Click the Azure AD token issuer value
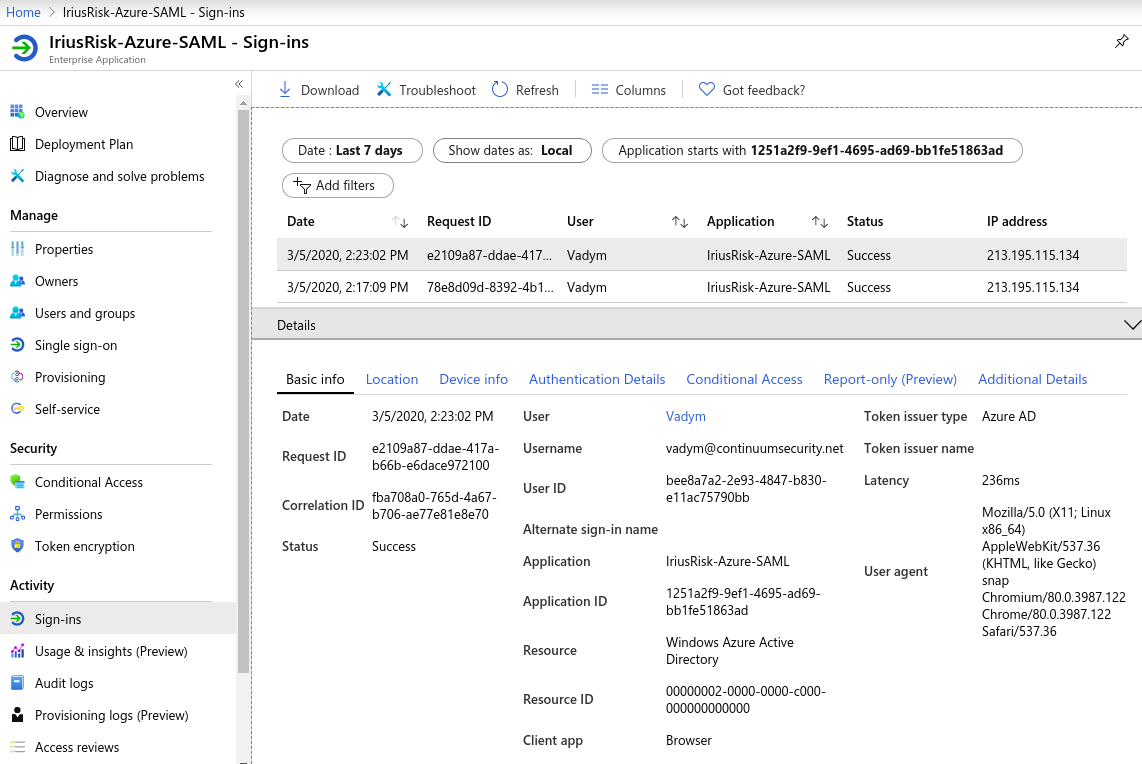Image resolution: width=1142 pixels, height=764 pixels. pyautogui.click(x=1009, y=417)
